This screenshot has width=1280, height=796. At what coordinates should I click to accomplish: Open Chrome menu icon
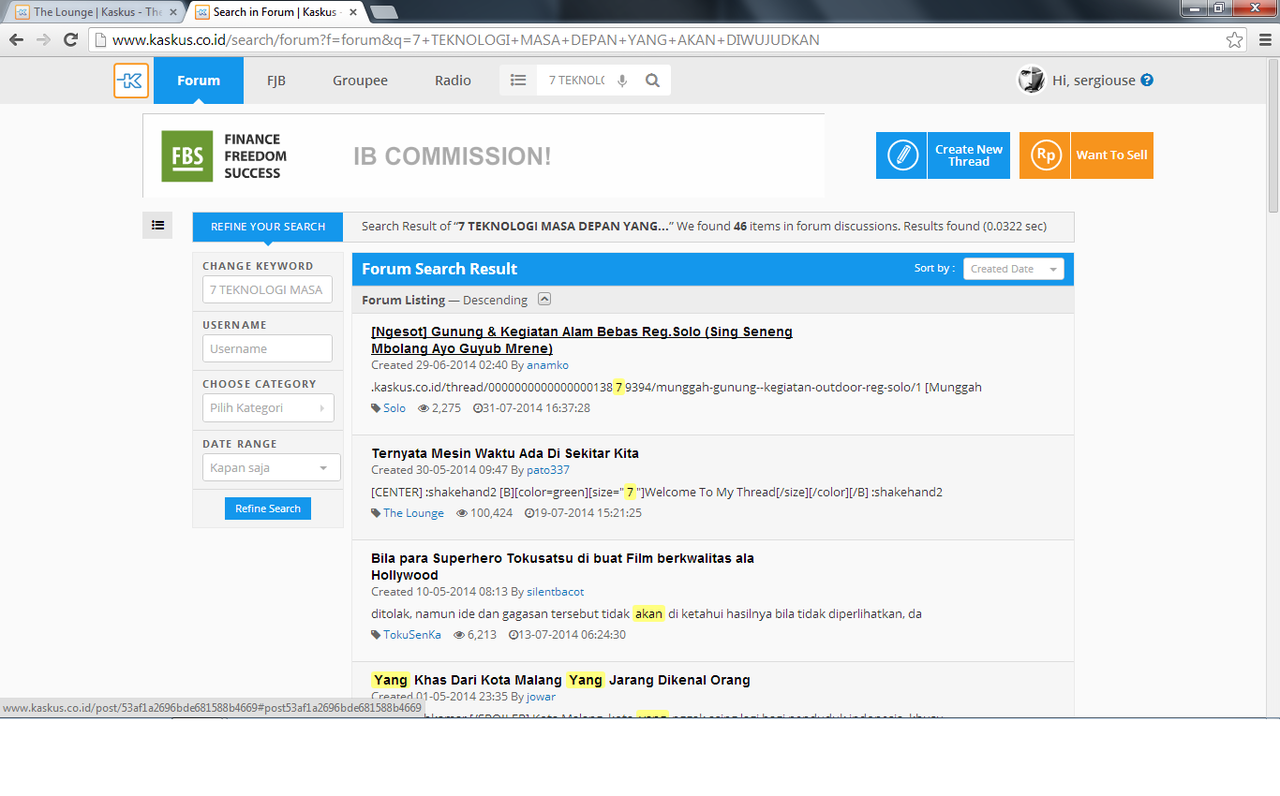point(1263,40)
